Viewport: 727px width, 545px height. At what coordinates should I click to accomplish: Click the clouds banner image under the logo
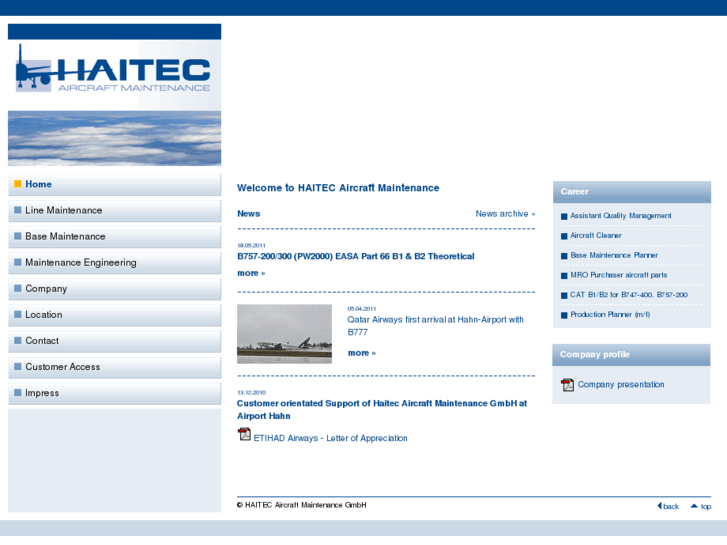click(115, 138)
